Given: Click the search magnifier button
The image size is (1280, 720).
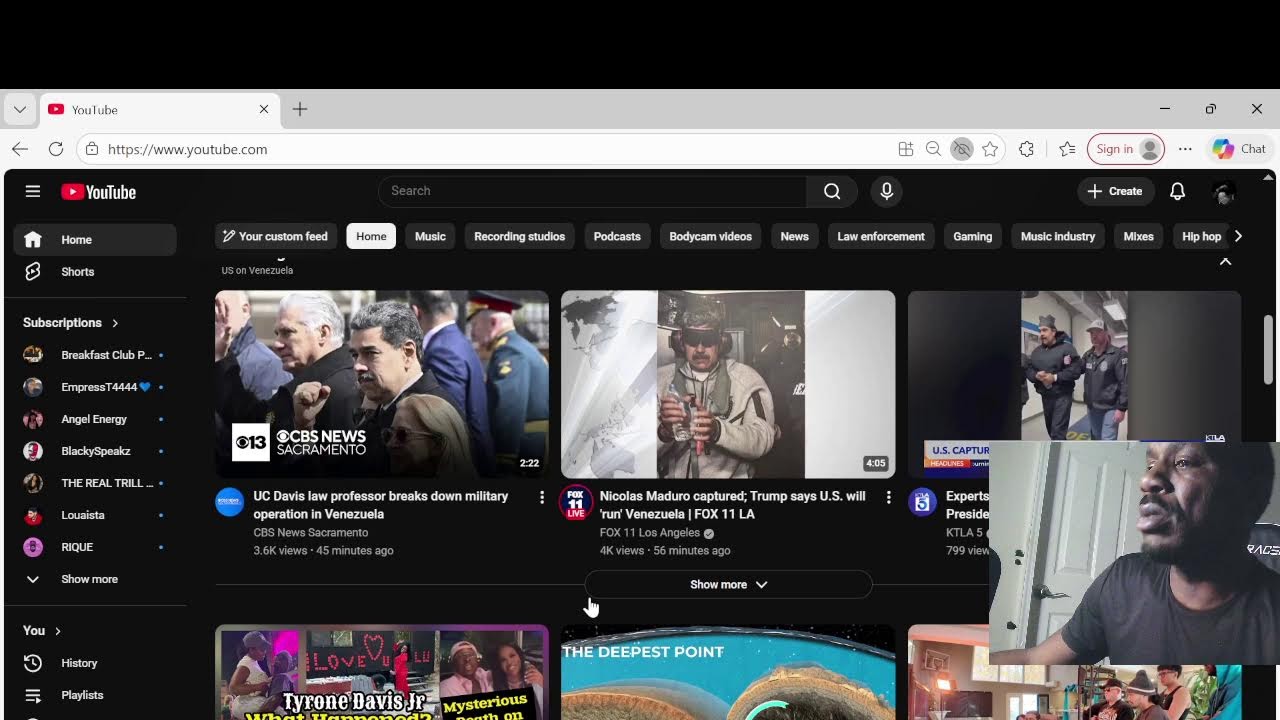Looking at the screenshot, I should (832, 191).
